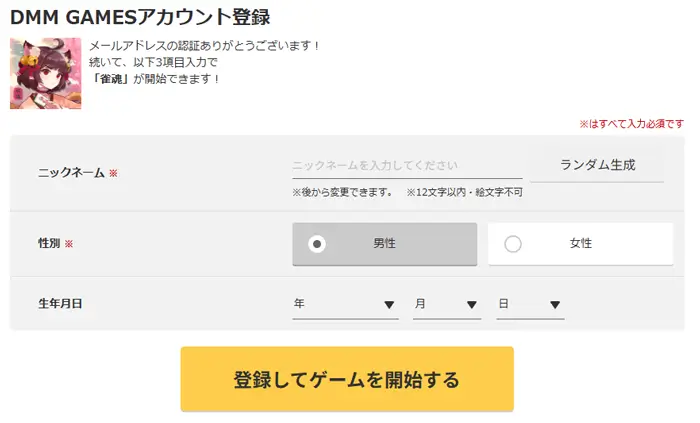This screenshot has height=423, width=700.
Task: Click the メールアドレスの認証ありがとうございます message
Action: point(204,46)
